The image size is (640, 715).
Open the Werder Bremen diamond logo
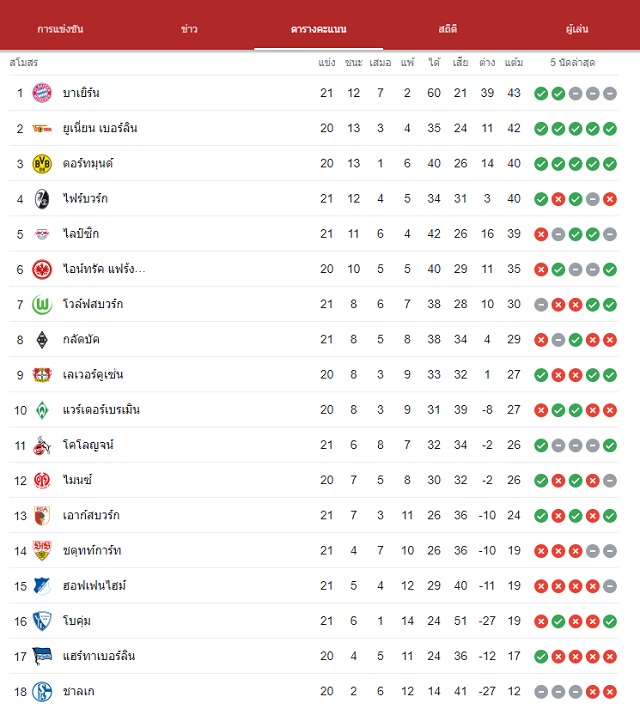tap(42, 410)
